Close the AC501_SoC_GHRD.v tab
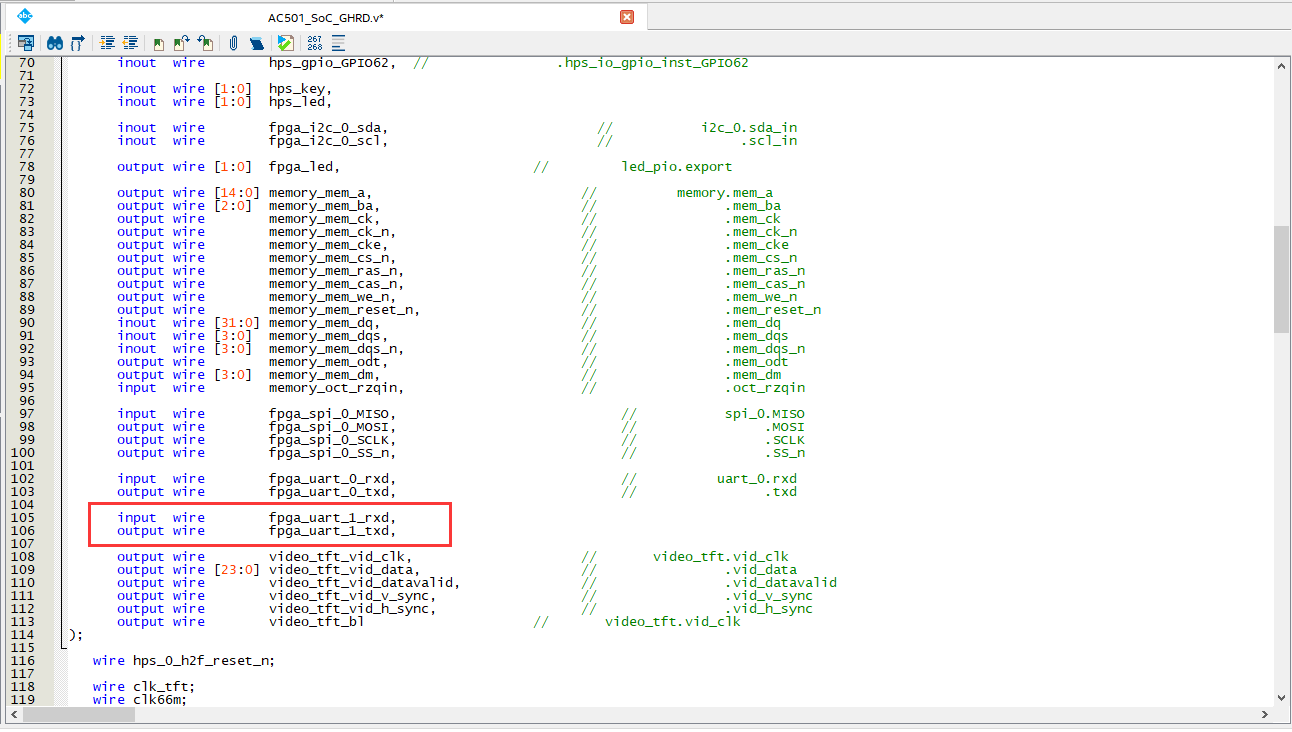Image resolution: width=1292 pixels, height=732 pixels. [627, 17]
